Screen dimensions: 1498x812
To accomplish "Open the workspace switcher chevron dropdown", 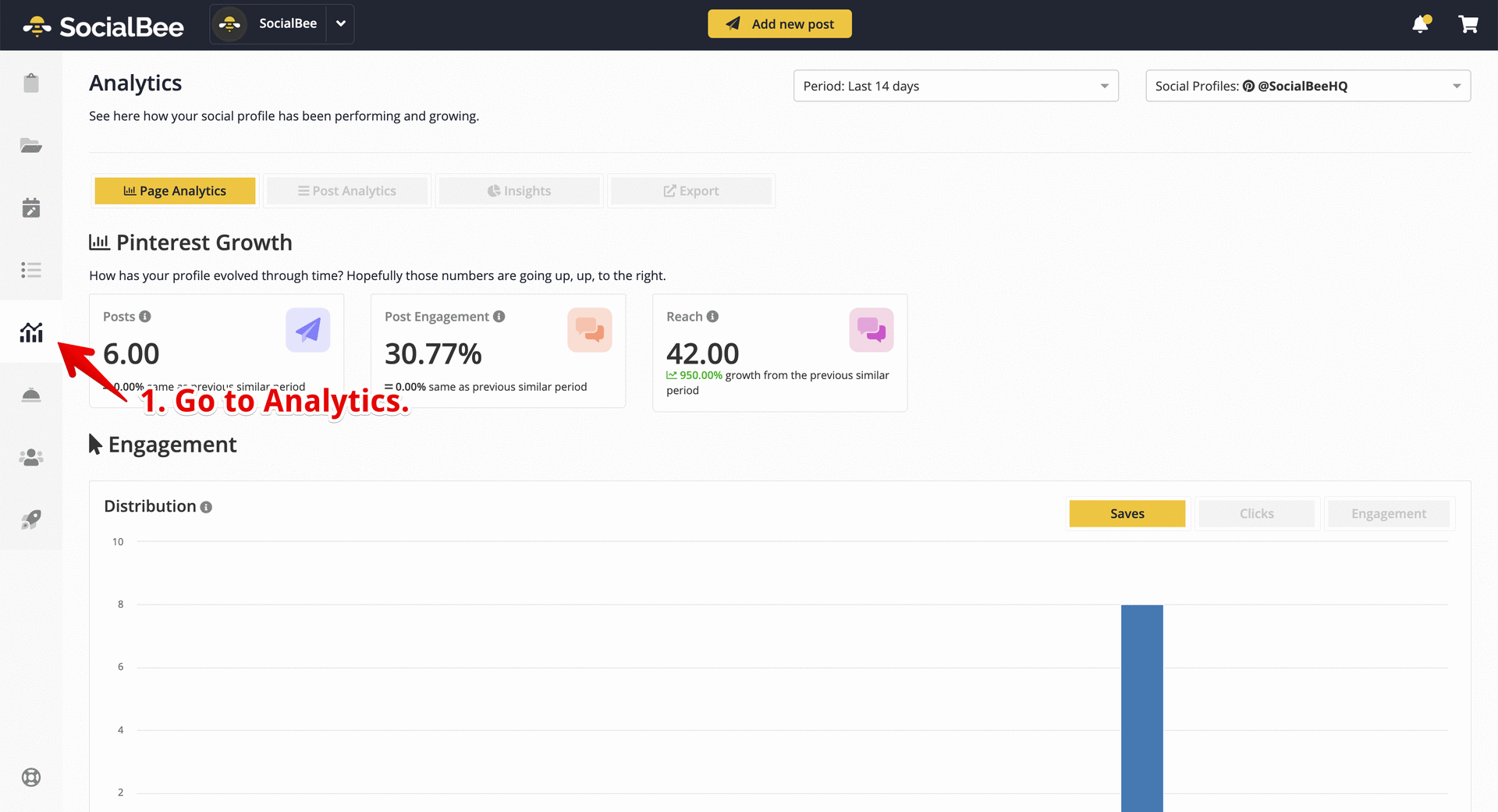I will click(x=341, y=23).
